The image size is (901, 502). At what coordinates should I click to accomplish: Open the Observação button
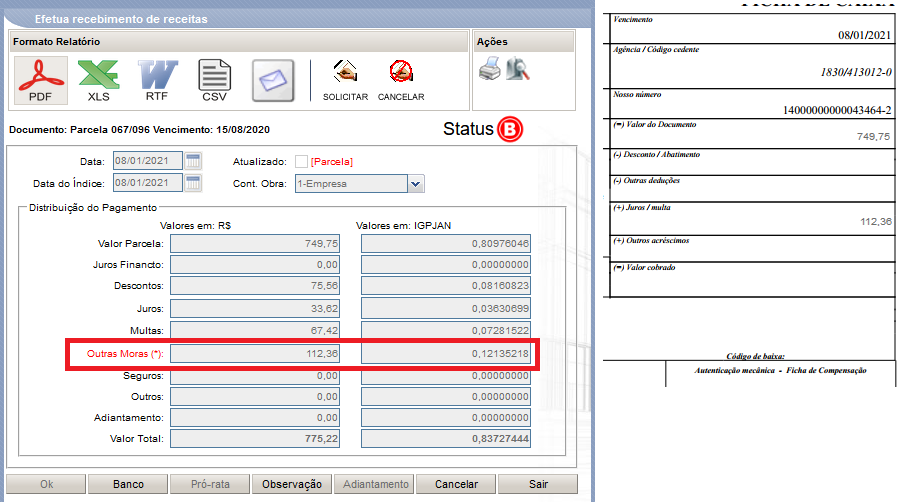[x=292, y=484]
